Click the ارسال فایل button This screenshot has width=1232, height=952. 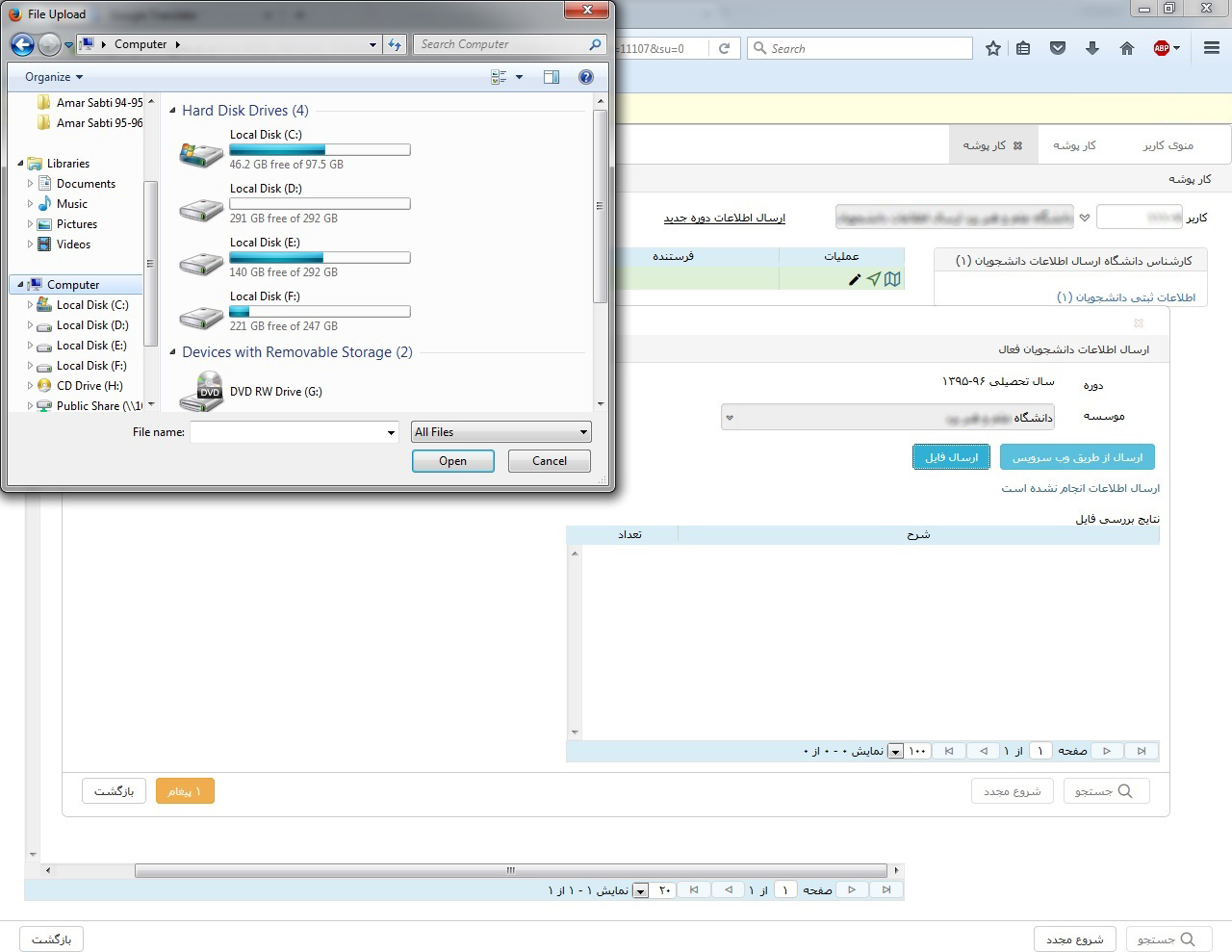(951, 457)
